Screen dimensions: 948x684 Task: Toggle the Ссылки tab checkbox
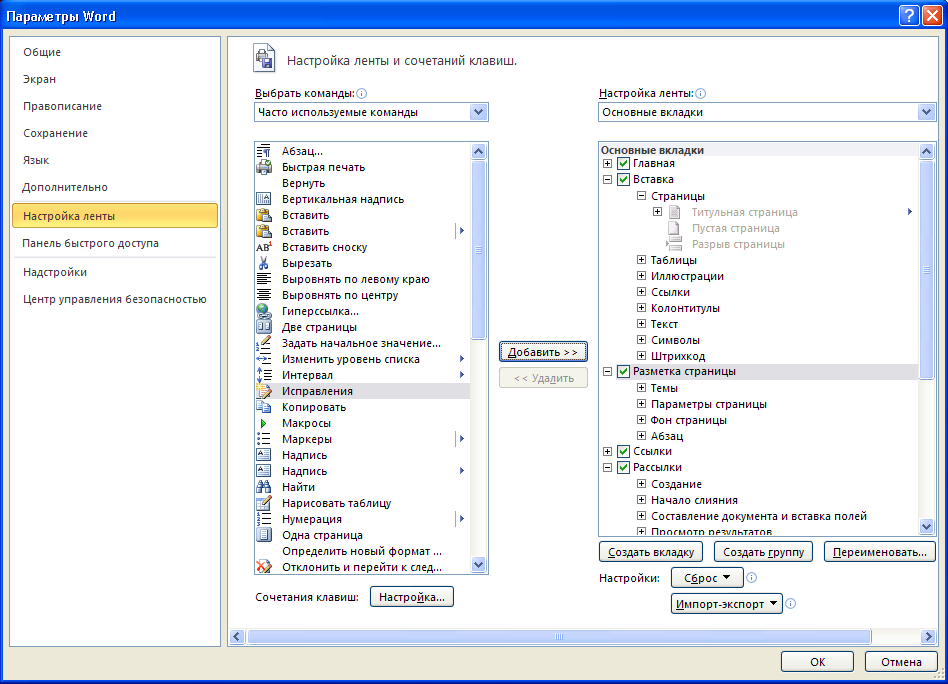click(x=623, y=451)
